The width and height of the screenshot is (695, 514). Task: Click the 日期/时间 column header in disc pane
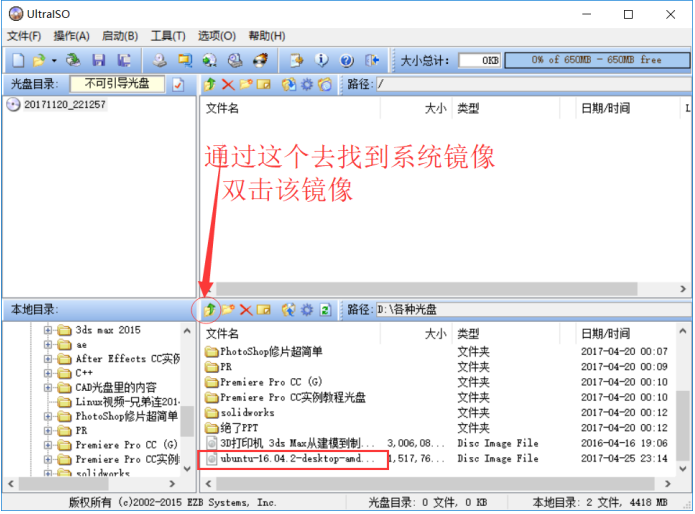tap(605, 108)
